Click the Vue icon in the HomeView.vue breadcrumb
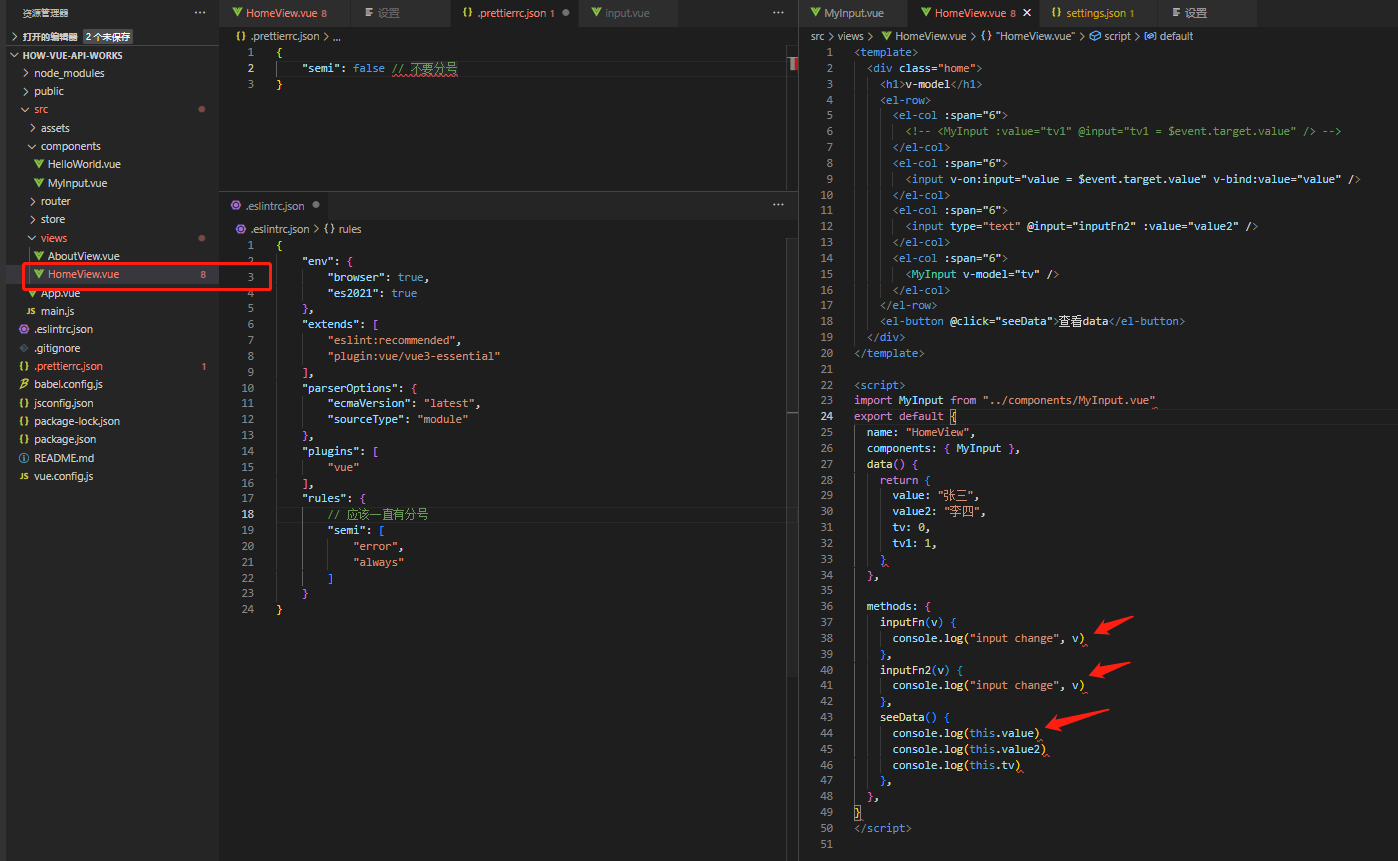Viewport: 1398px width, 861px height. [x=886, y=36]
